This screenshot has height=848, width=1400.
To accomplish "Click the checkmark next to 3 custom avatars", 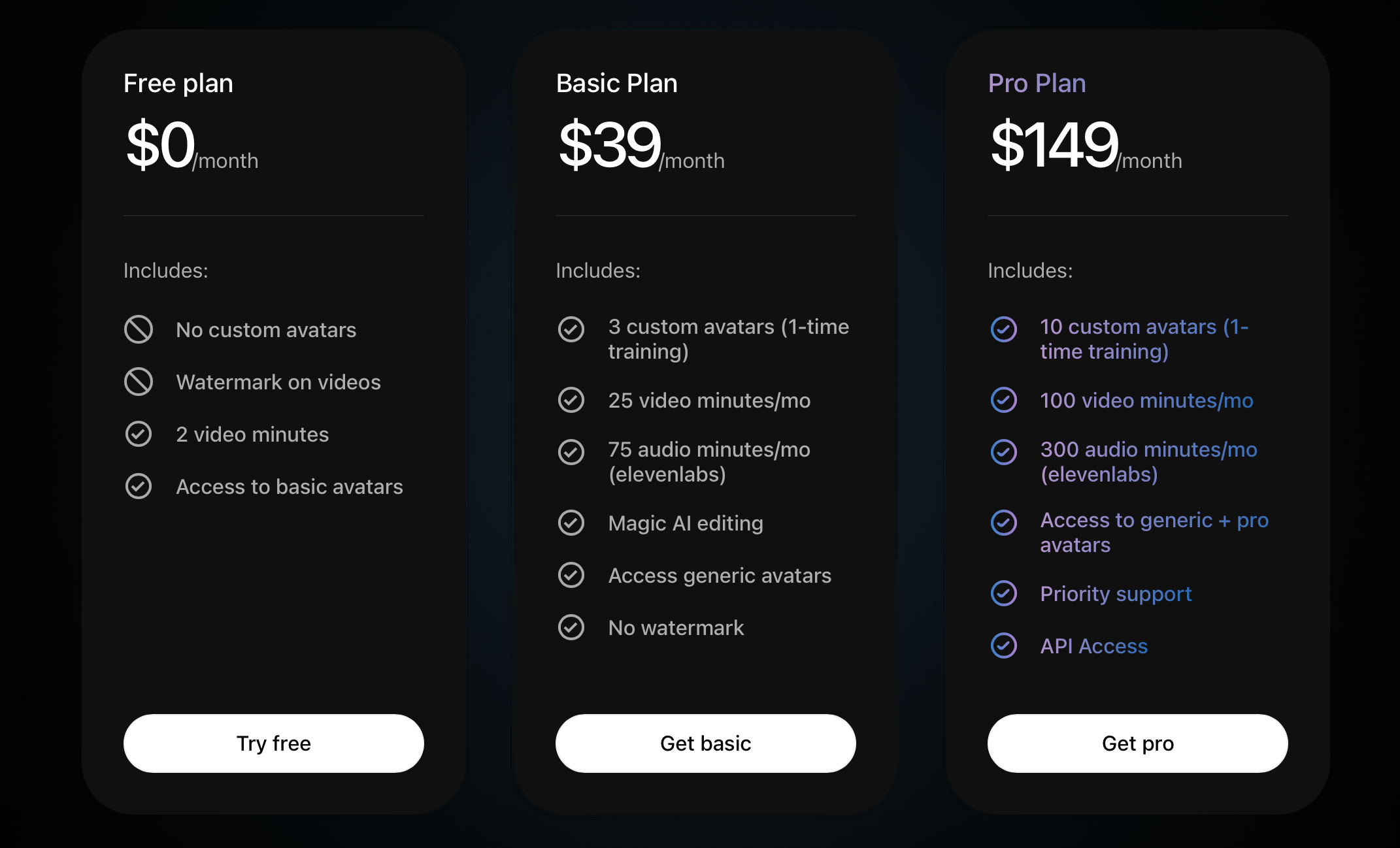I will [x=571, y=329].
